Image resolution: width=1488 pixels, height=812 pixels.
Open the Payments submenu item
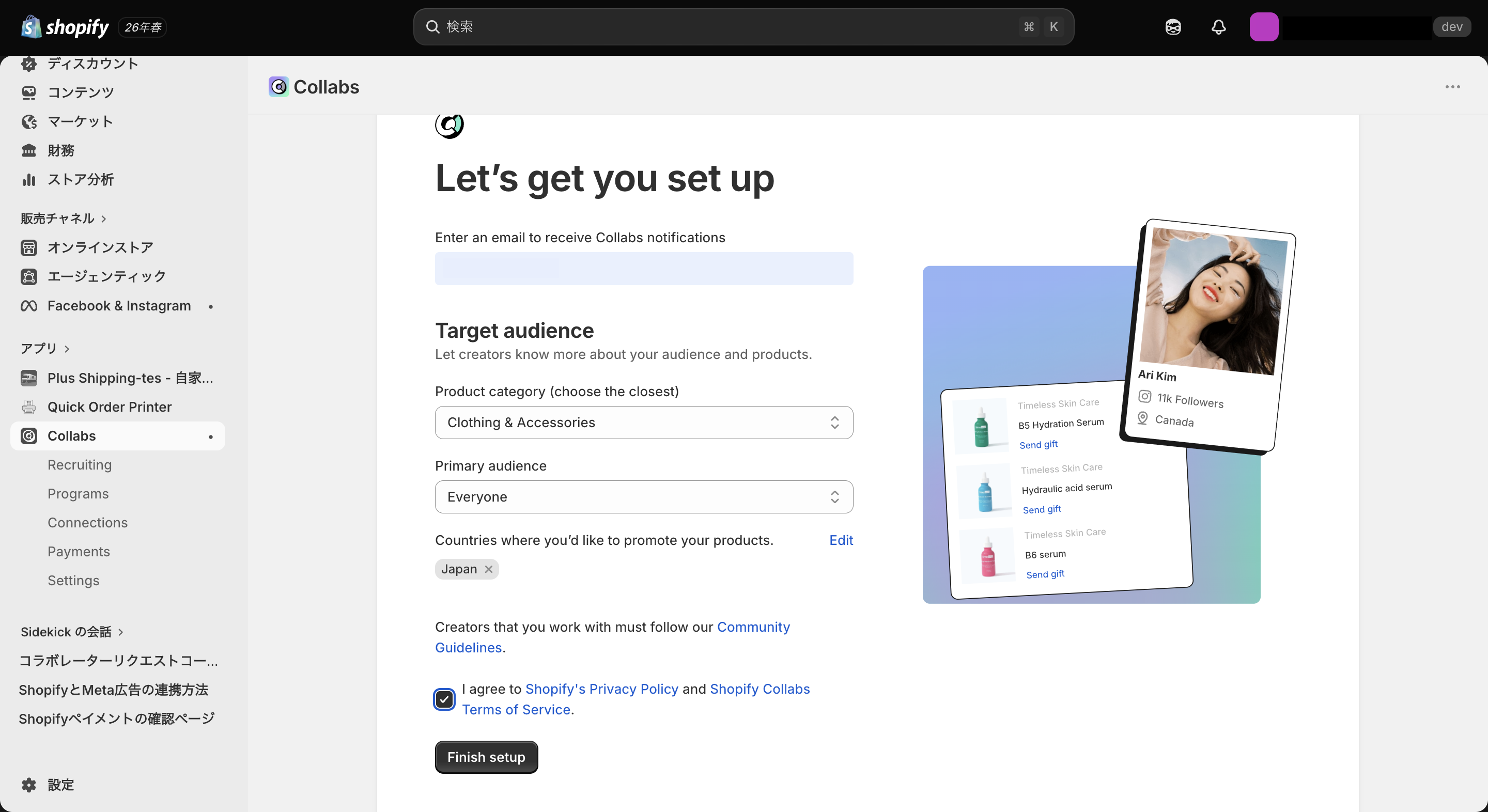(79, 552)
